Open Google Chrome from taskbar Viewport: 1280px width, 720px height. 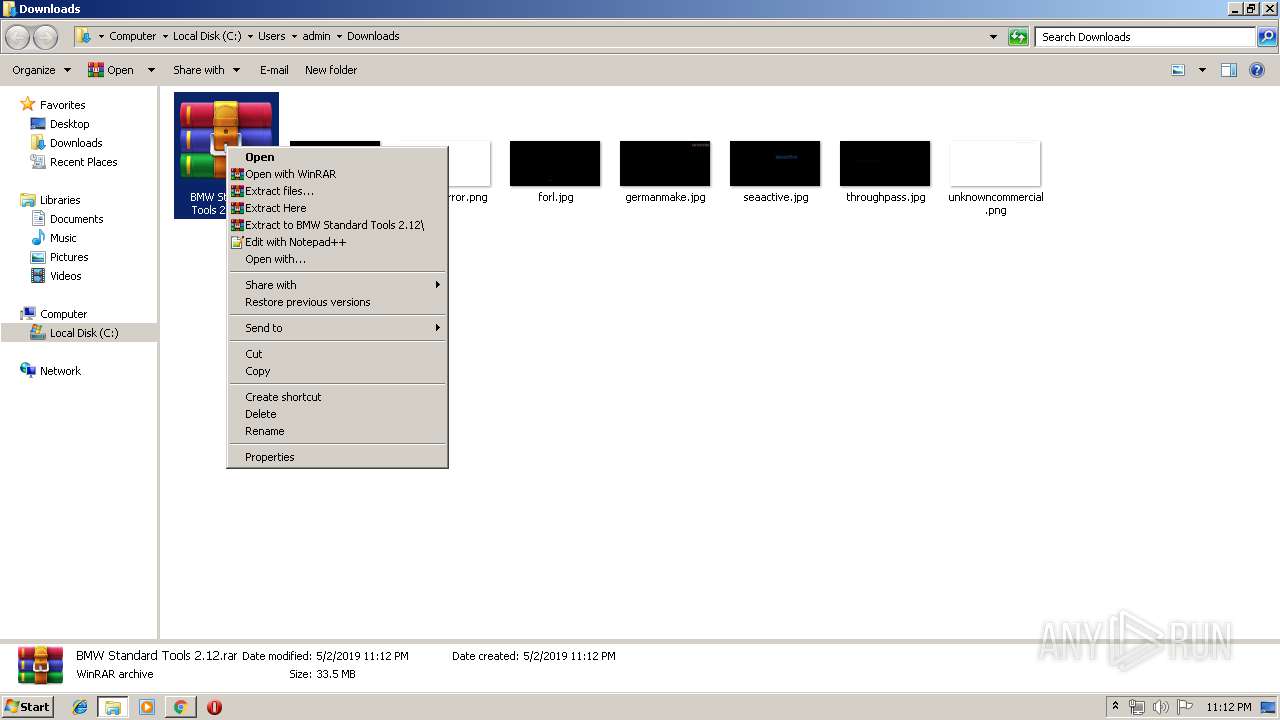click(x=180, y=707)
